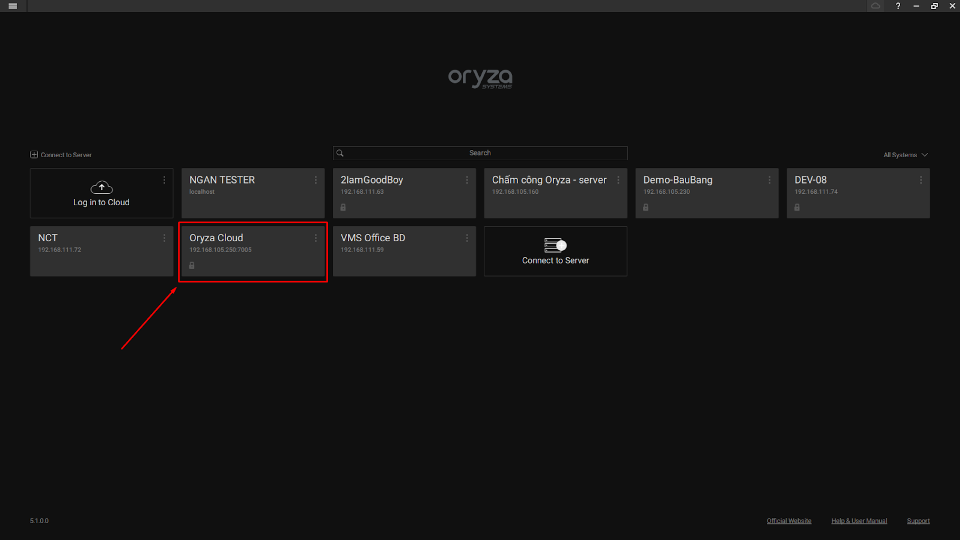Screen dimensions: 960x540
Task: Open options menu for Oryza Cloud
Action: pos(315,238)
